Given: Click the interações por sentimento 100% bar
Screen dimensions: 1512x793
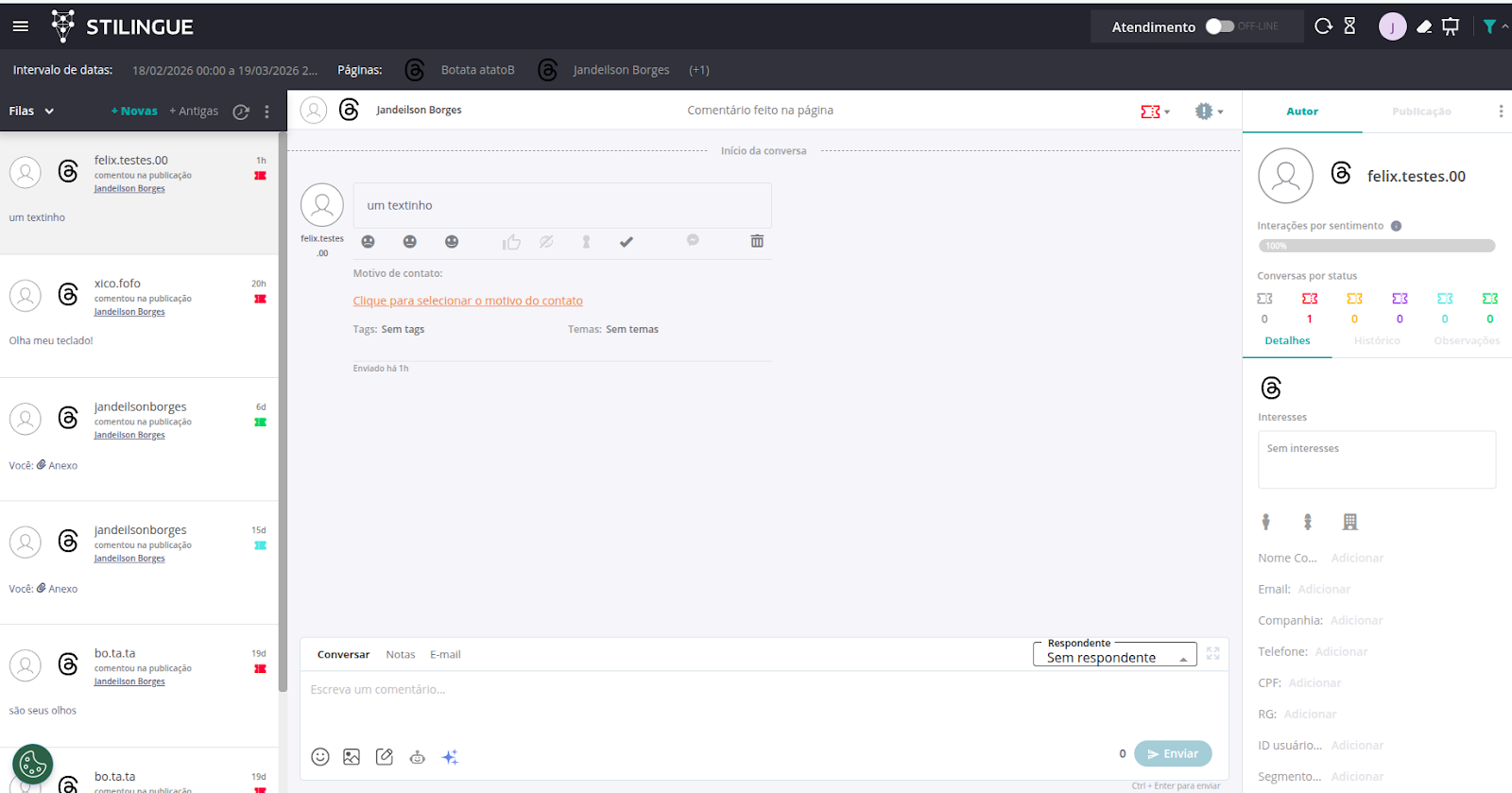Looking at the screenshot, I should (1376, 246).
